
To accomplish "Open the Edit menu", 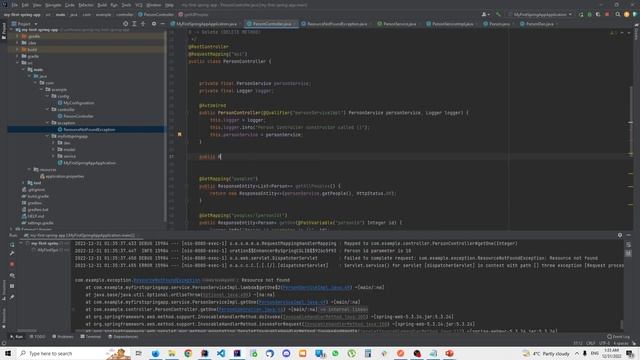I will coord(25,5).
